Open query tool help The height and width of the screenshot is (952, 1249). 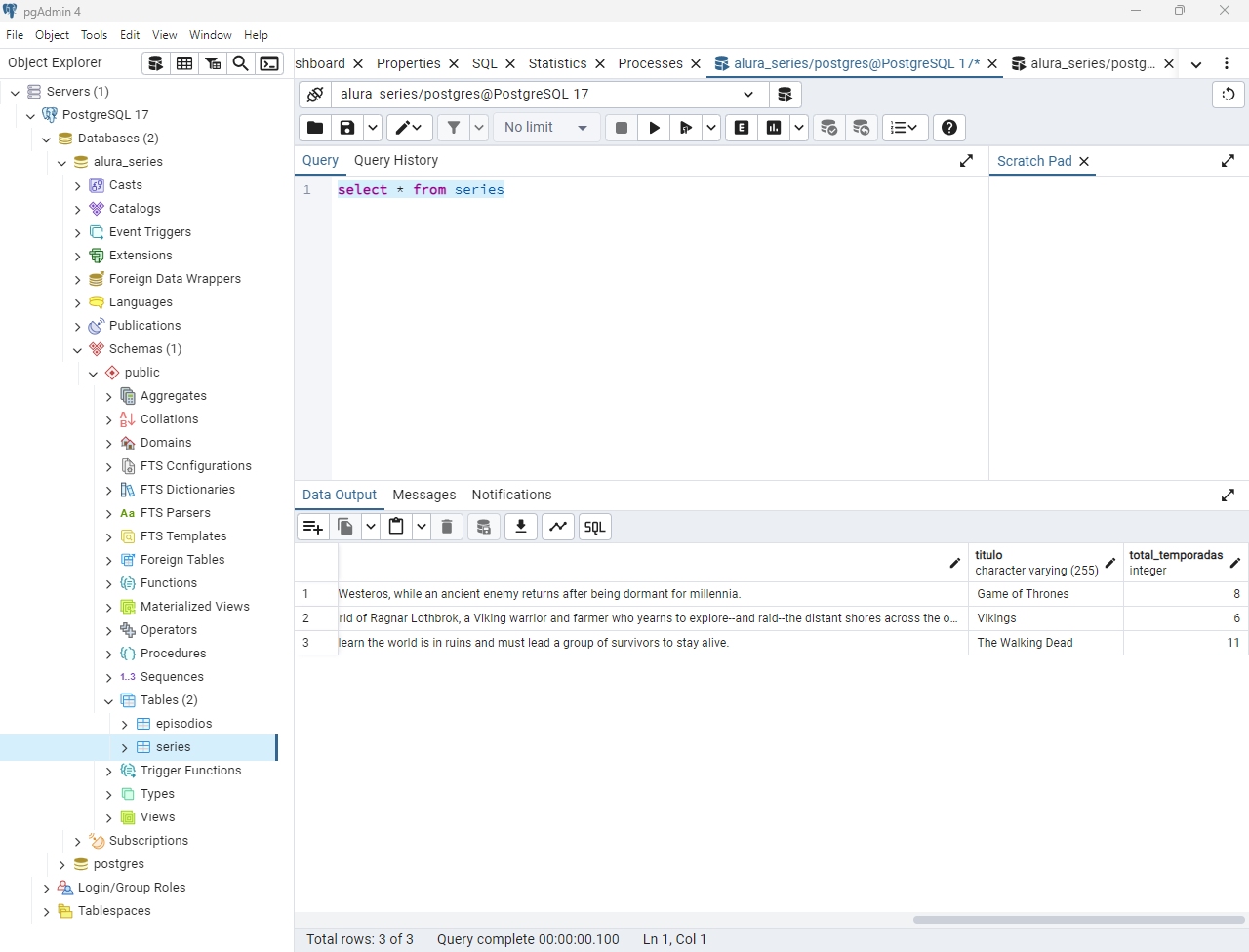pos(949,128)
